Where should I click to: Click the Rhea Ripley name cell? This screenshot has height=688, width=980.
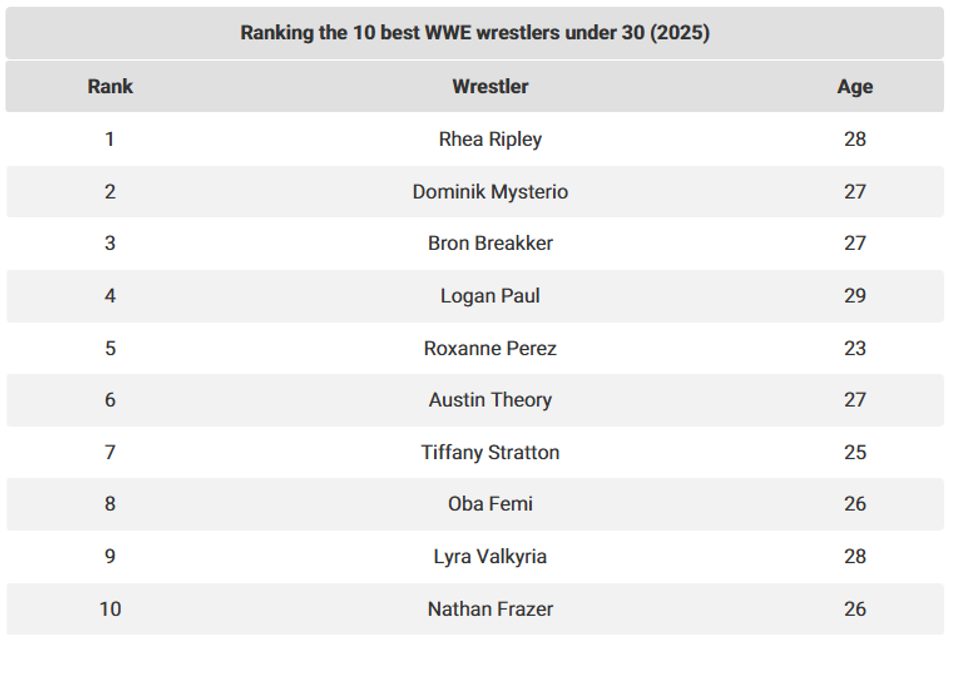coord(490,139)
